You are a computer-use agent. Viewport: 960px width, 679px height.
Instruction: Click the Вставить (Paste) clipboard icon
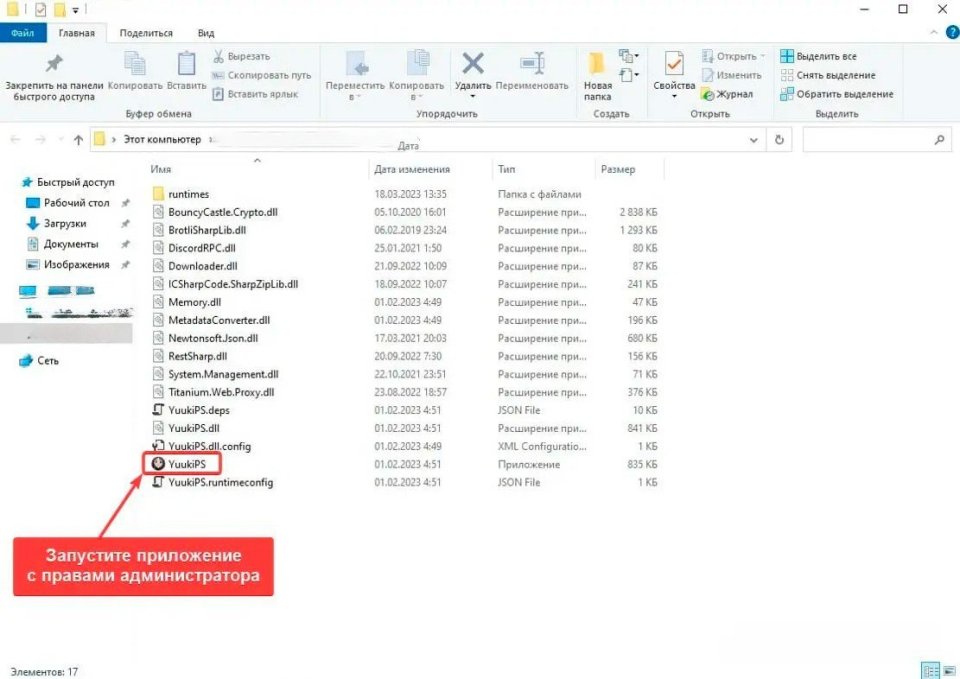pyautogui.click(x=187, y=64)
